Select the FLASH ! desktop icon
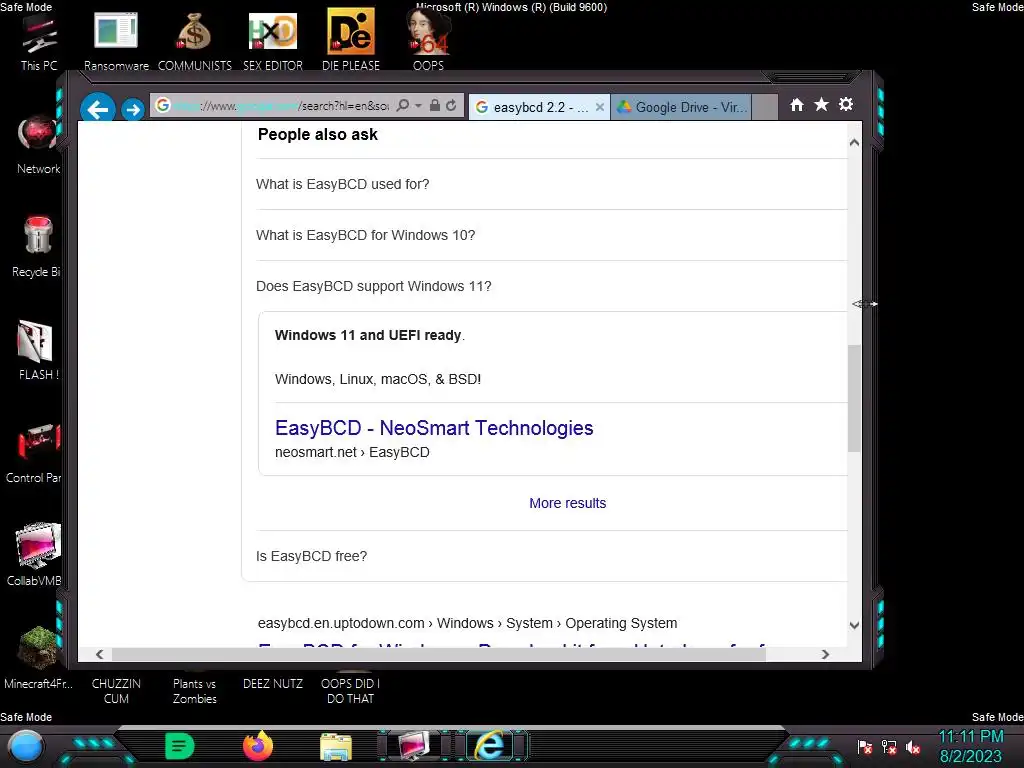Viewport: 1024px width, 768px height. pyautogui.click(x=38, y=350)
